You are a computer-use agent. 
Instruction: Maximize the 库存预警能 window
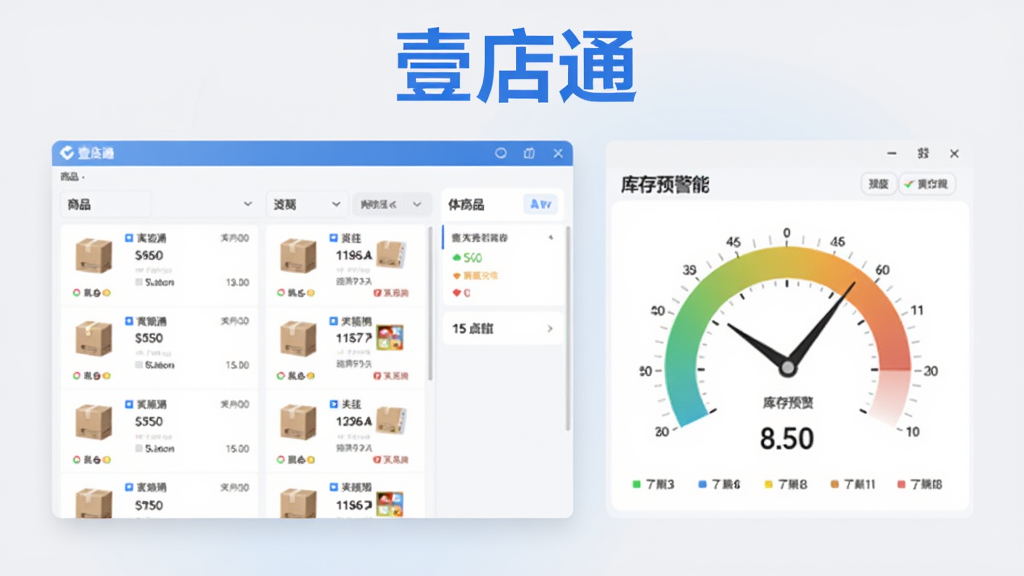(x=923, y=153)
